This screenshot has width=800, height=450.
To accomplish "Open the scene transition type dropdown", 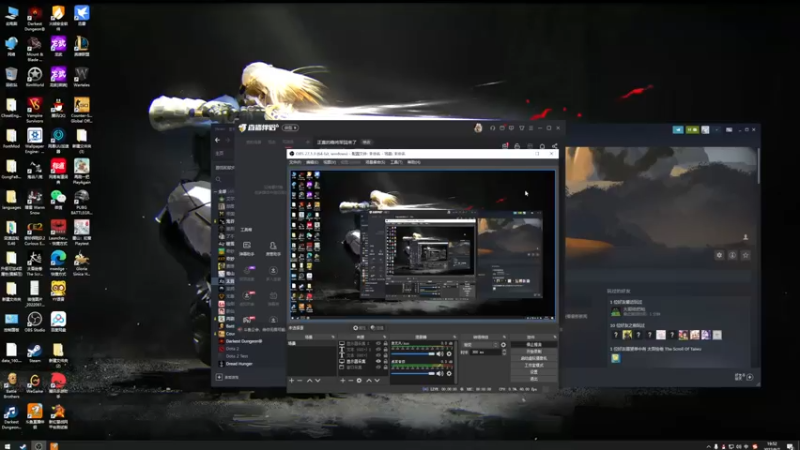I will (x=480, y=344).
